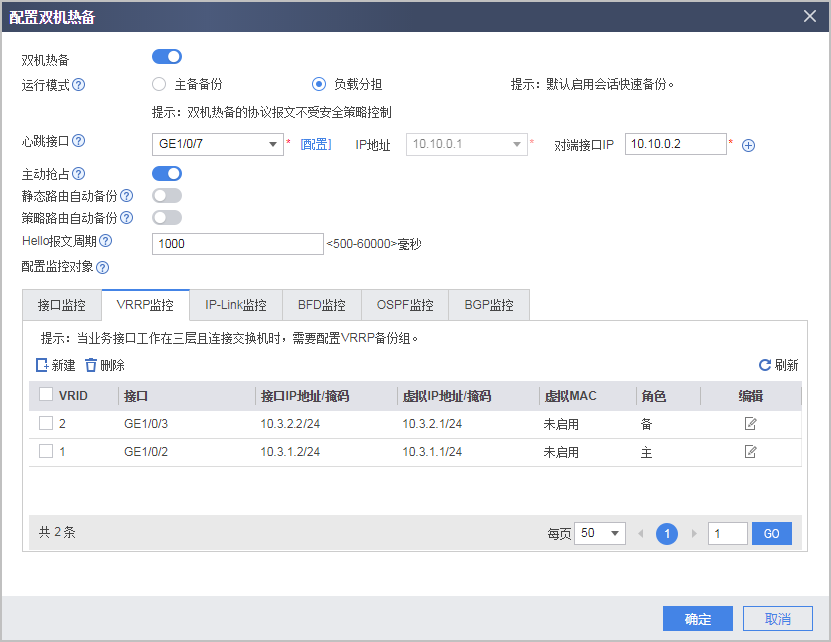Viewport: 831px width, 642px height.
Task: Show help for 策略路由自动备份
Action: coord(126,218)
